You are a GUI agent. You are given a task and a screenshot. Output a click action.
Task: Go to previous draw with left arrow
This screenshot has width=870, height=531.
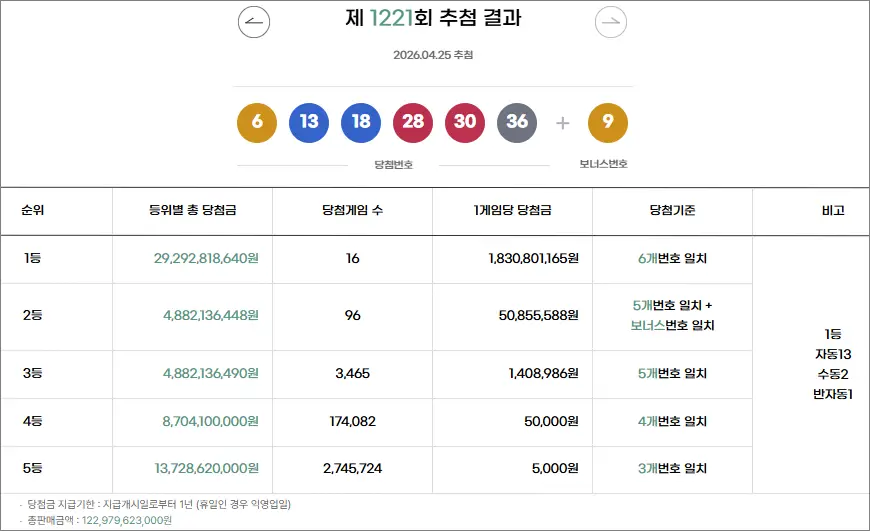254,22
